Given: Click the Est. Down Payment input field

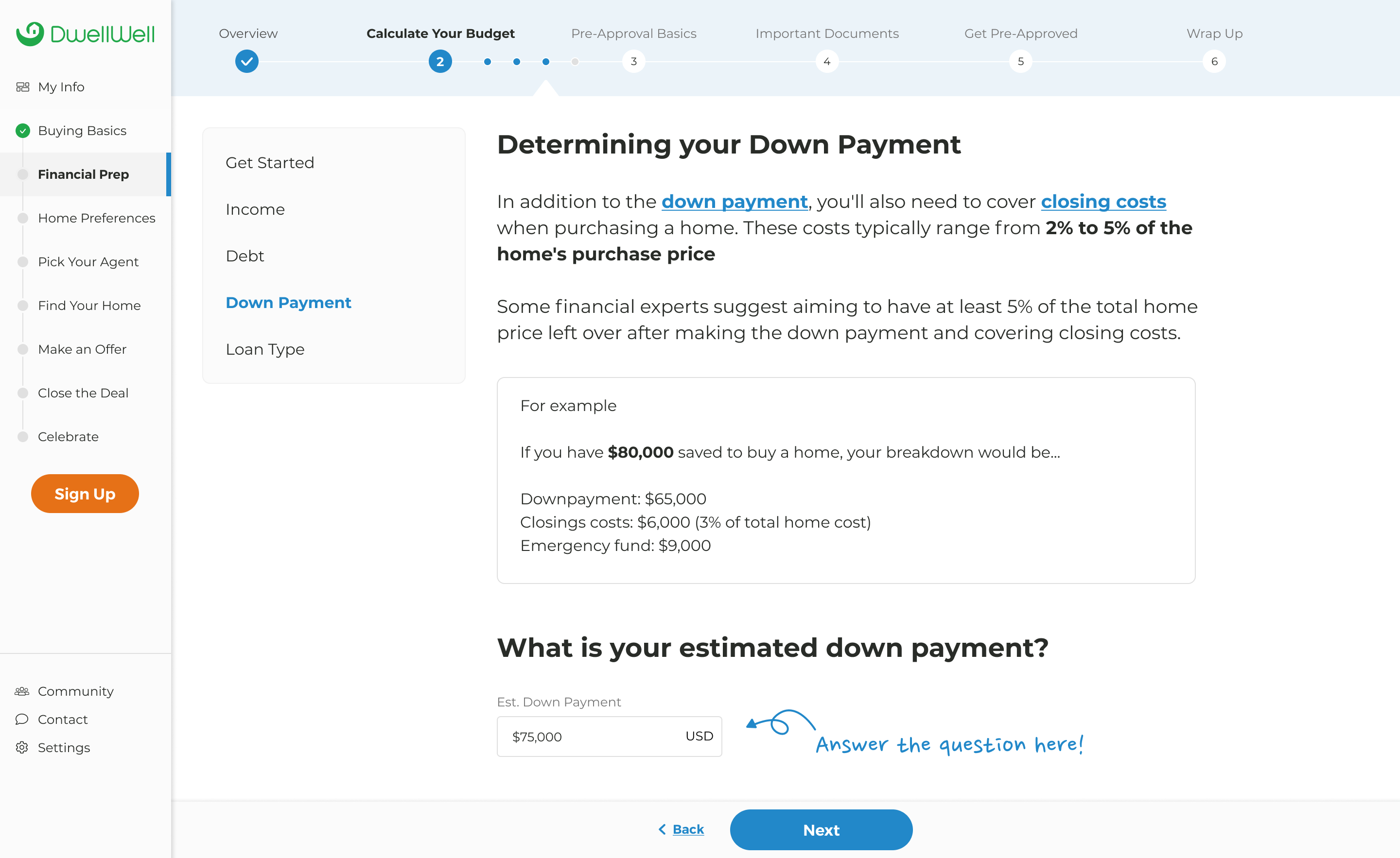Looking at the screenshot, I should [591, 737].
